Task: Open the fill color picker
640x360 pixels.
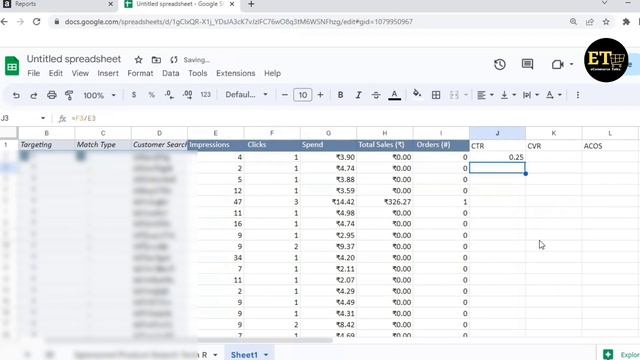Action: (417, 94)
